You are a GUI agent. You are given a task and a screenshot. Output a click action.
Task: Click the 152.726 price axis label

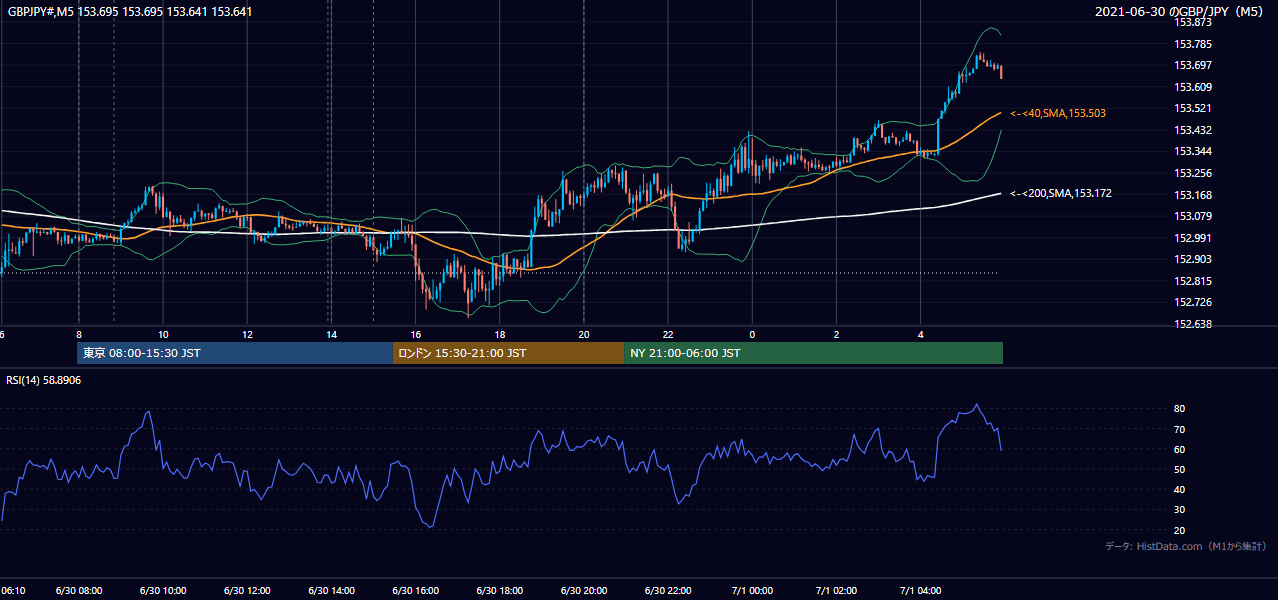tap(1193, 302)
